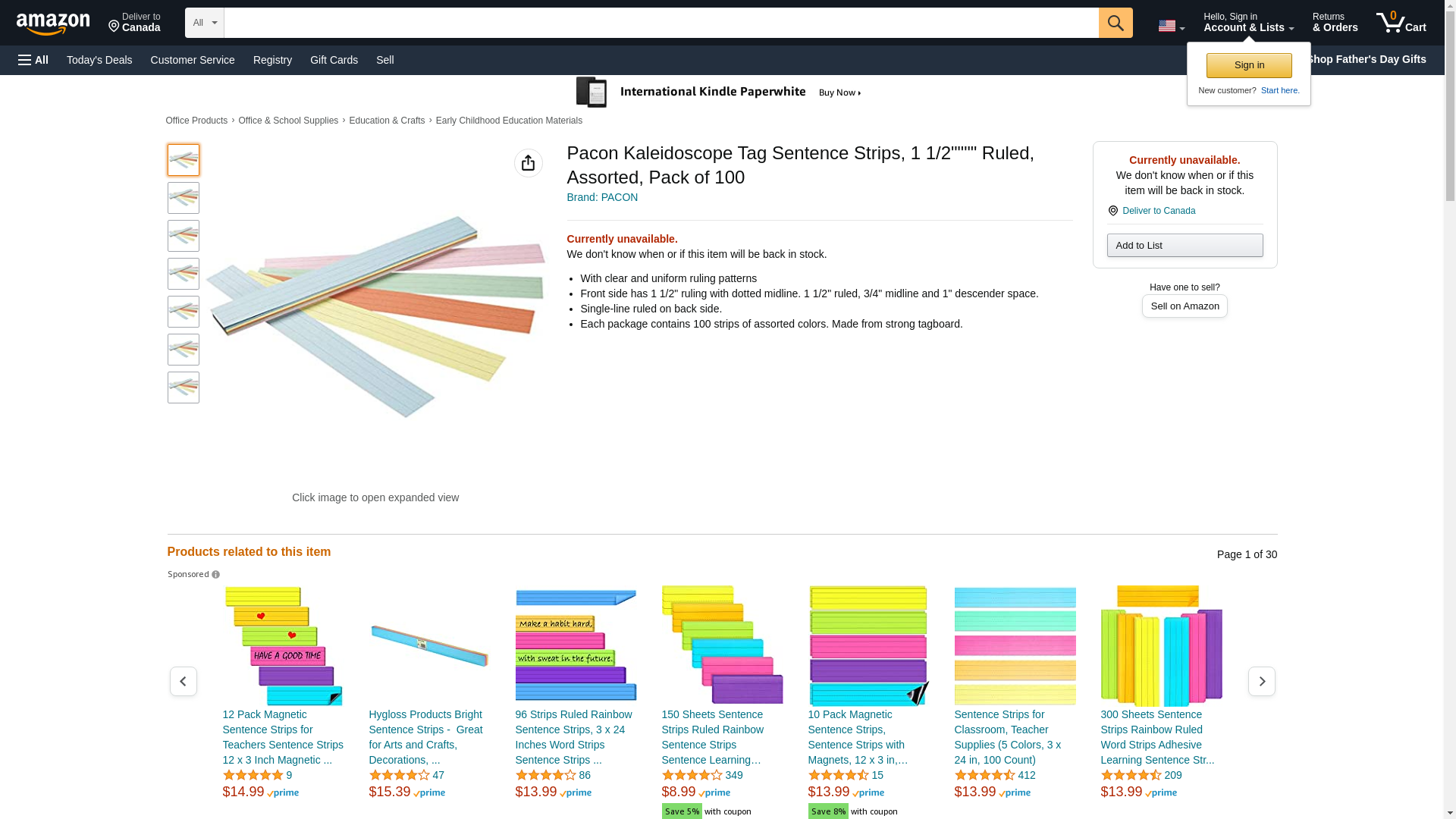Open the Add to List dropdown

[x=1185, y=245]
